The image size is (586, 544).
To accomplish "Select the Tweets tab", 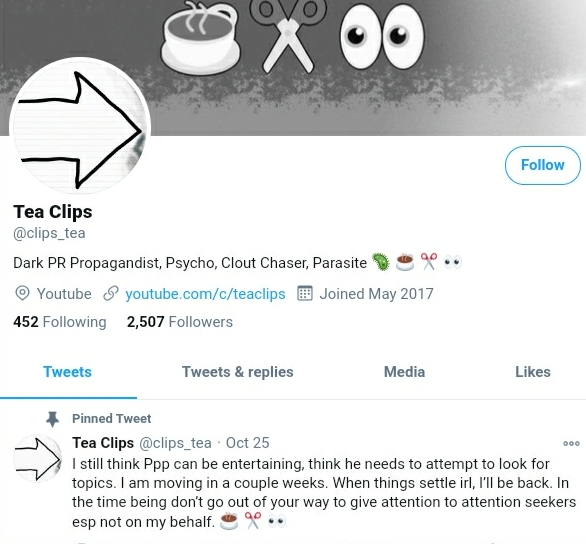I will pos(67,372).
